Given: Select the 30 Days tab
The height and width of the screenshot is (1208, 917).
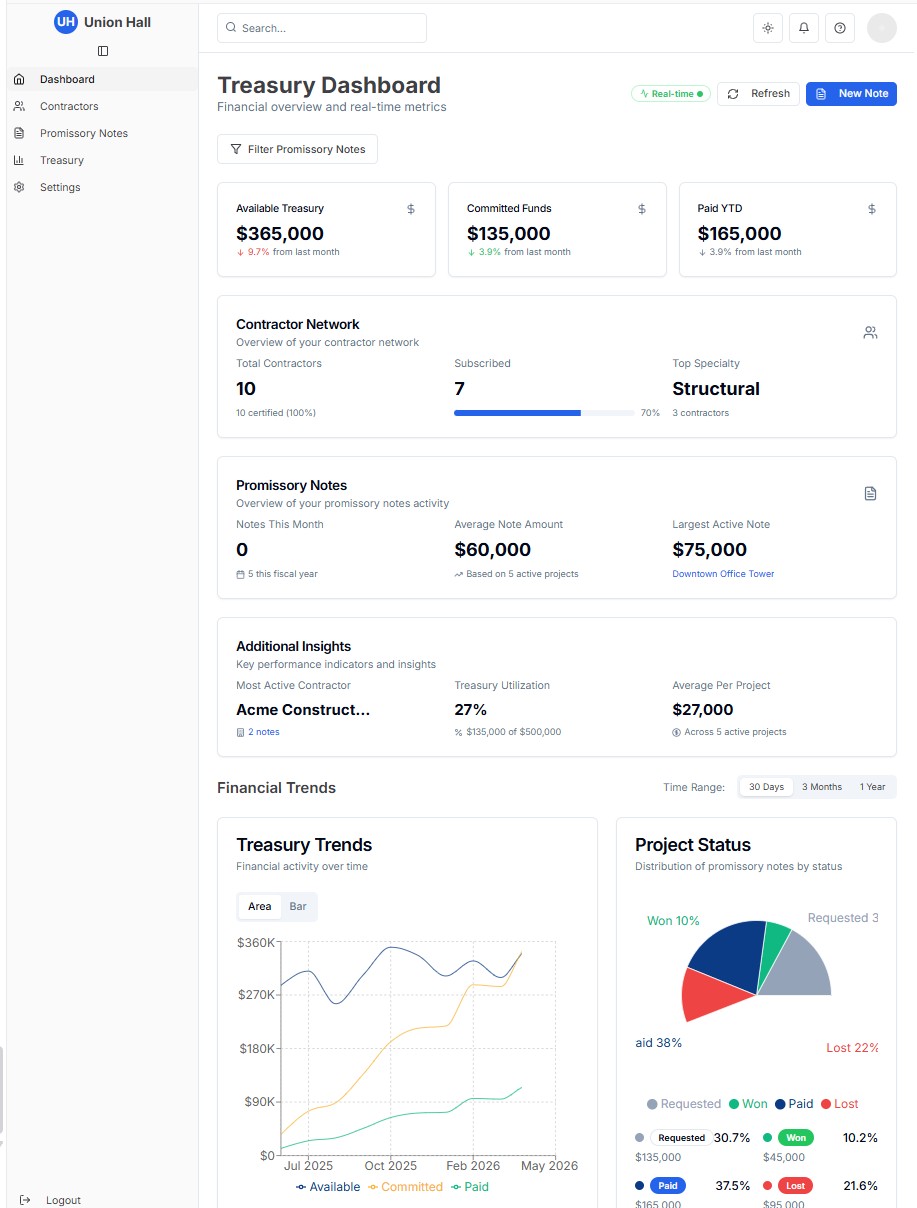Looking at the screenshot, I should pos(765,786).
